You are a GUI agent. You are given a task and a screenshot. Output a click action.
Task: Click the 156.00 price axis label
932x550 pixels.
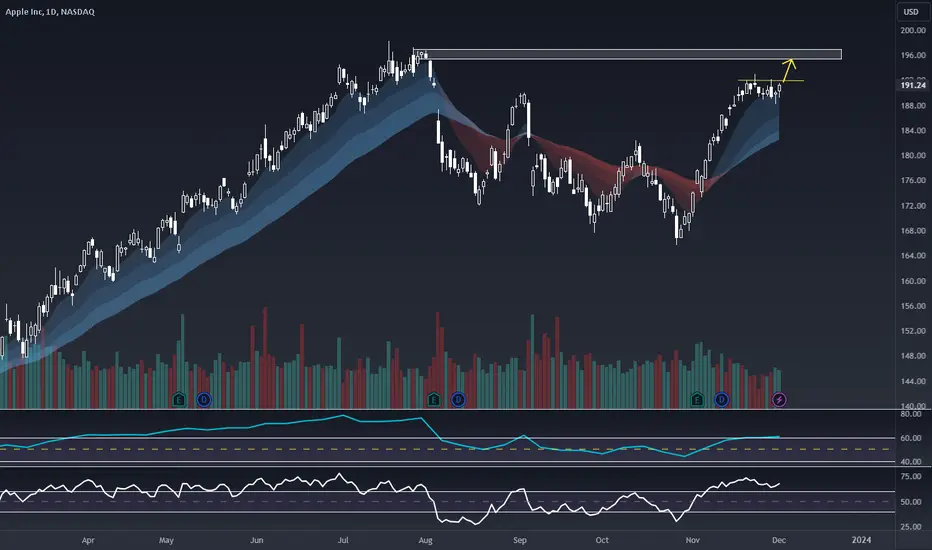(x=913, y=306)
